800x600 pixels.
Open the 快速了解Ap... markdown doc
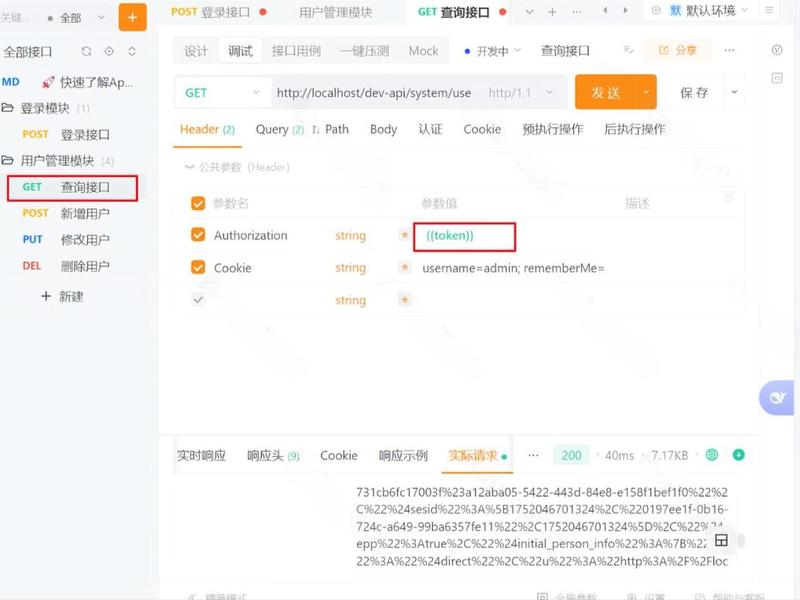point(67,82)
